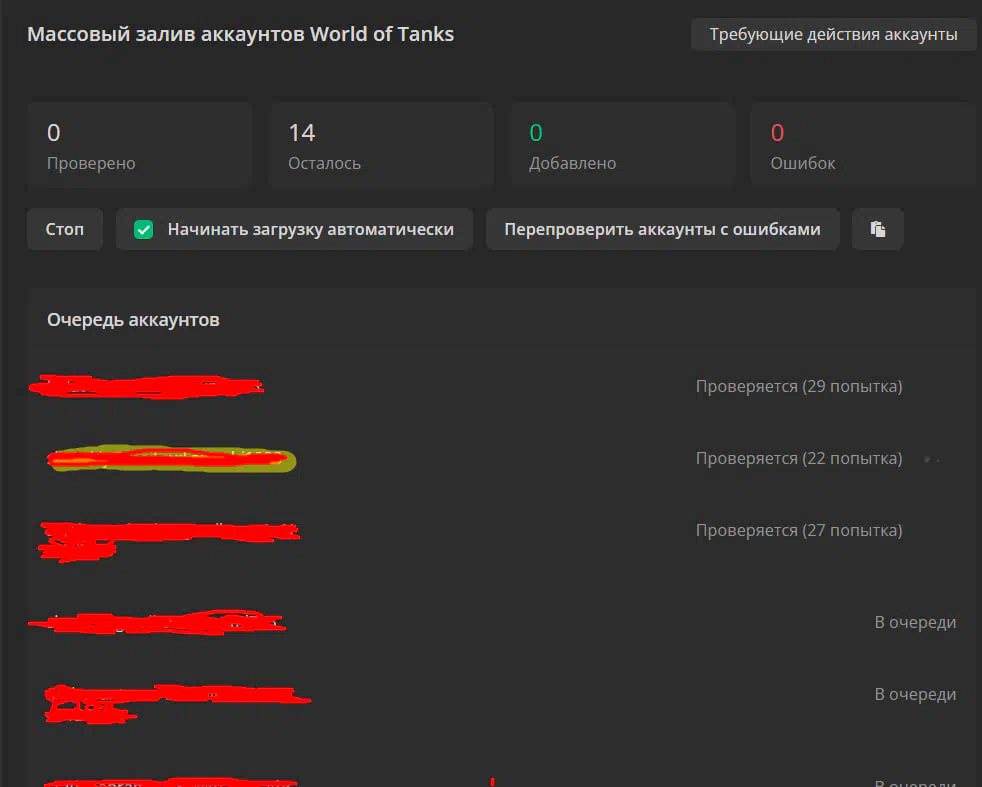Click the 'Ошибок' counter card
Viewport: 982px width, 787px height.
click(863, 146)
